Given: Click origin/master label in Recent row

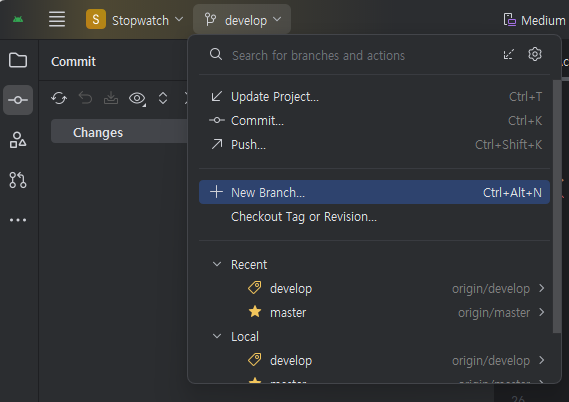Looking at the screenshot, I should point(494,313).
